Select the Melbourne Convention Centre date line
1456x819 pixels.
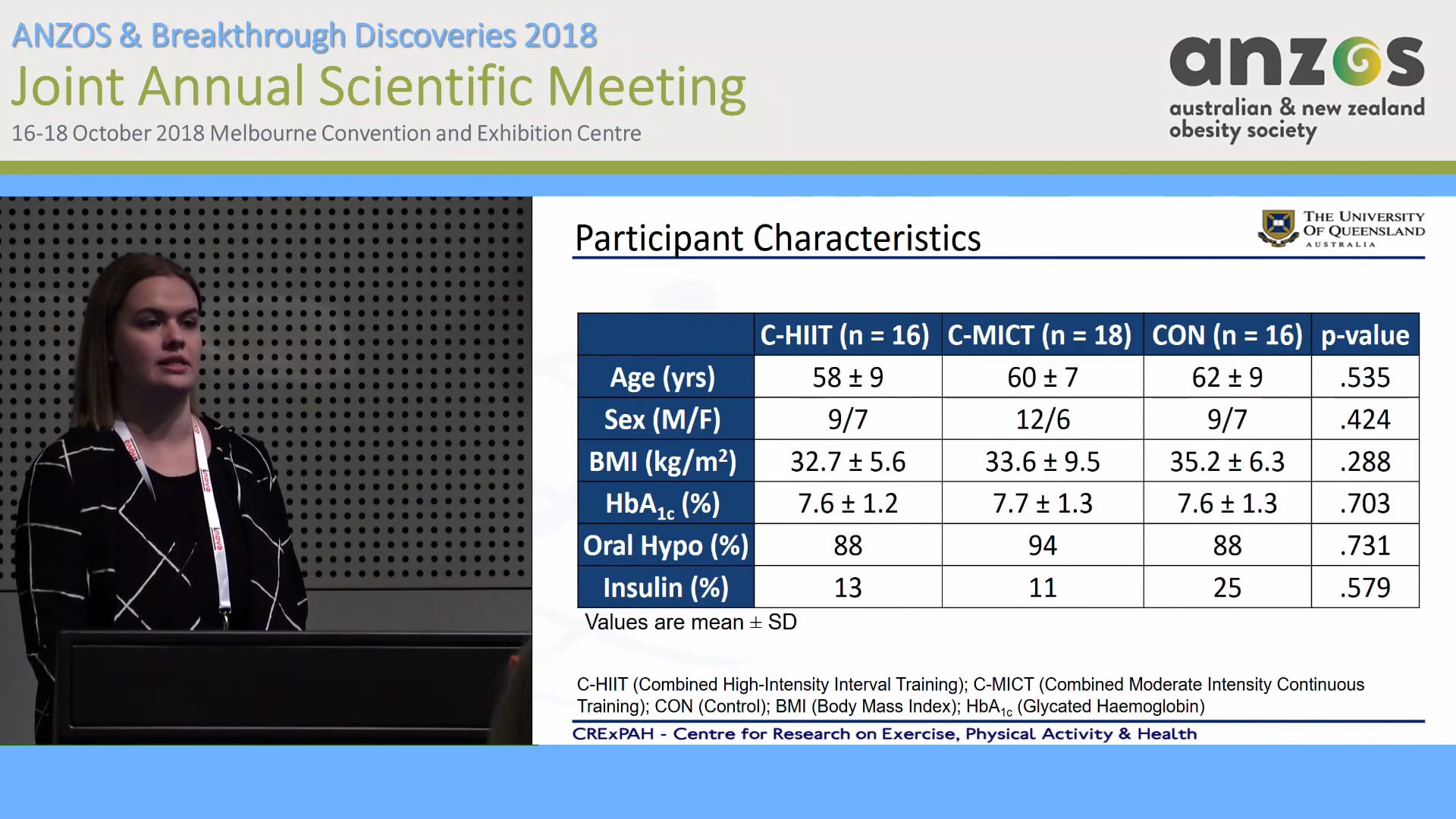tap(328, 133)
